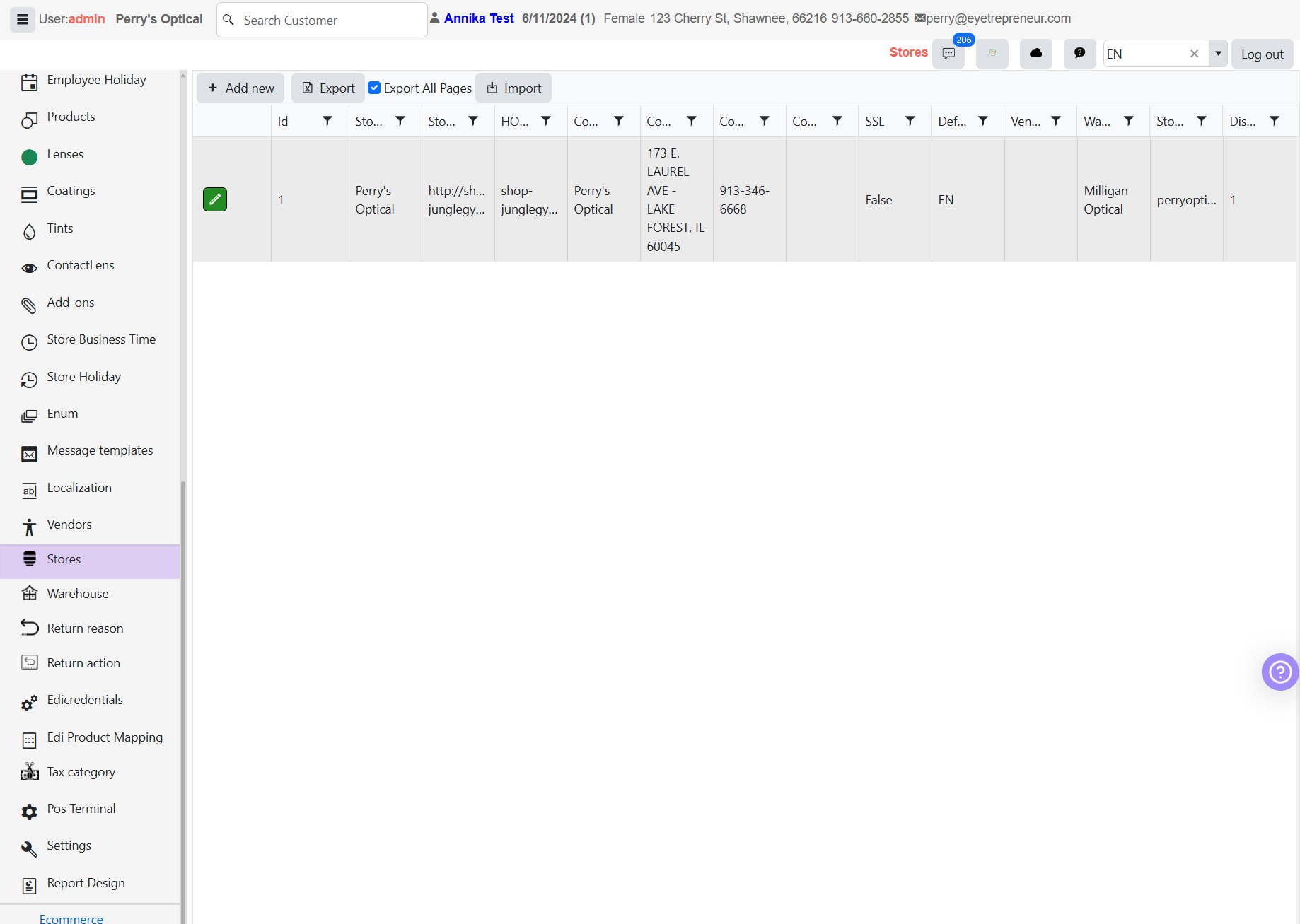Click the Report Design document icon
This screenshot has width=1300, height=924.
pos(29,886)
